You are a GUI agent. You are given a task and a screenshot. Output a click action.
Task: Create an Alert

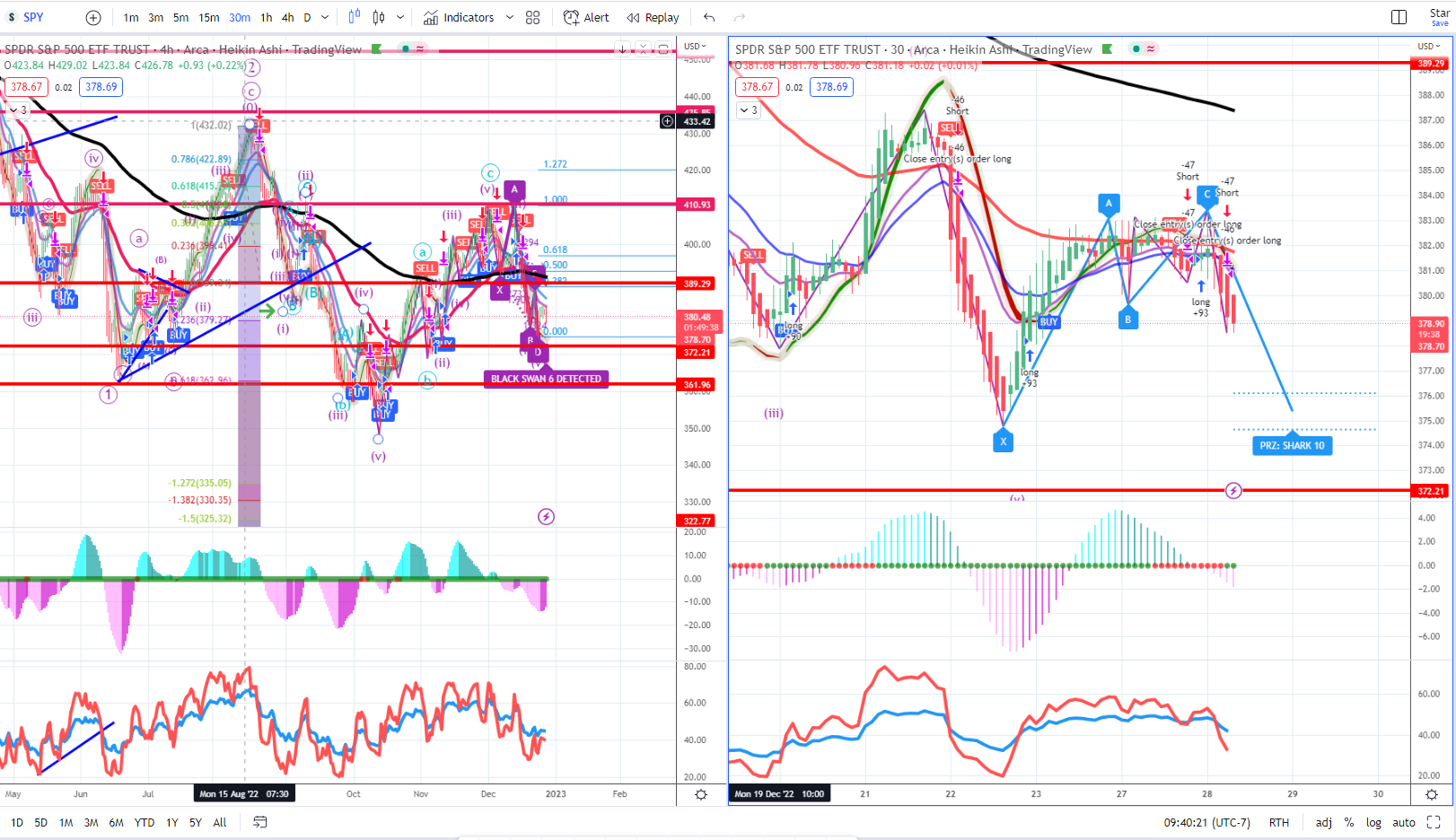pyautogui.click(x=586, y=17)
